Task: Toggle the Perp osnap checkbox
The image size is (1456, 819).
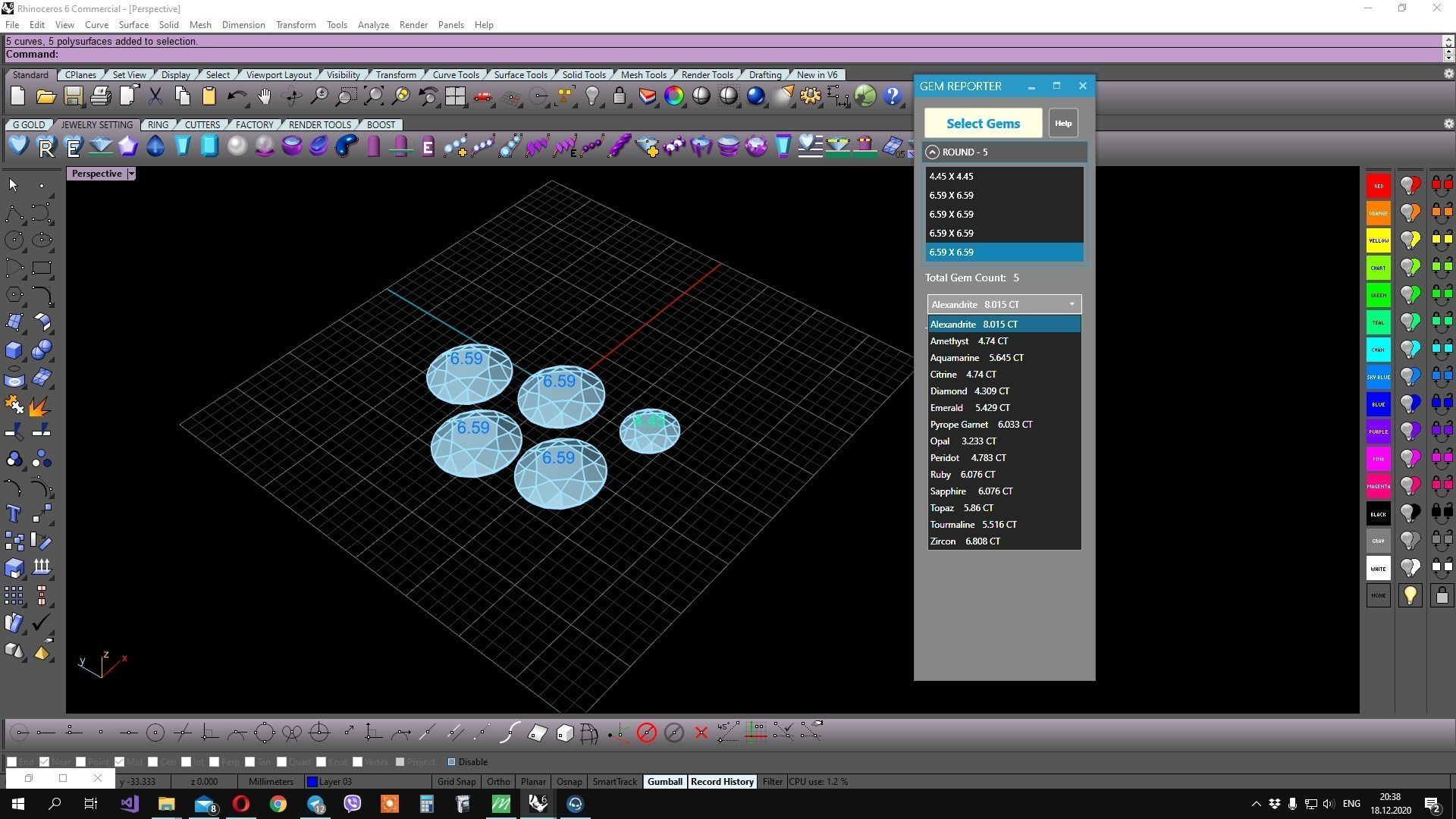Action: pyautogui.click(x=214, y=762)
